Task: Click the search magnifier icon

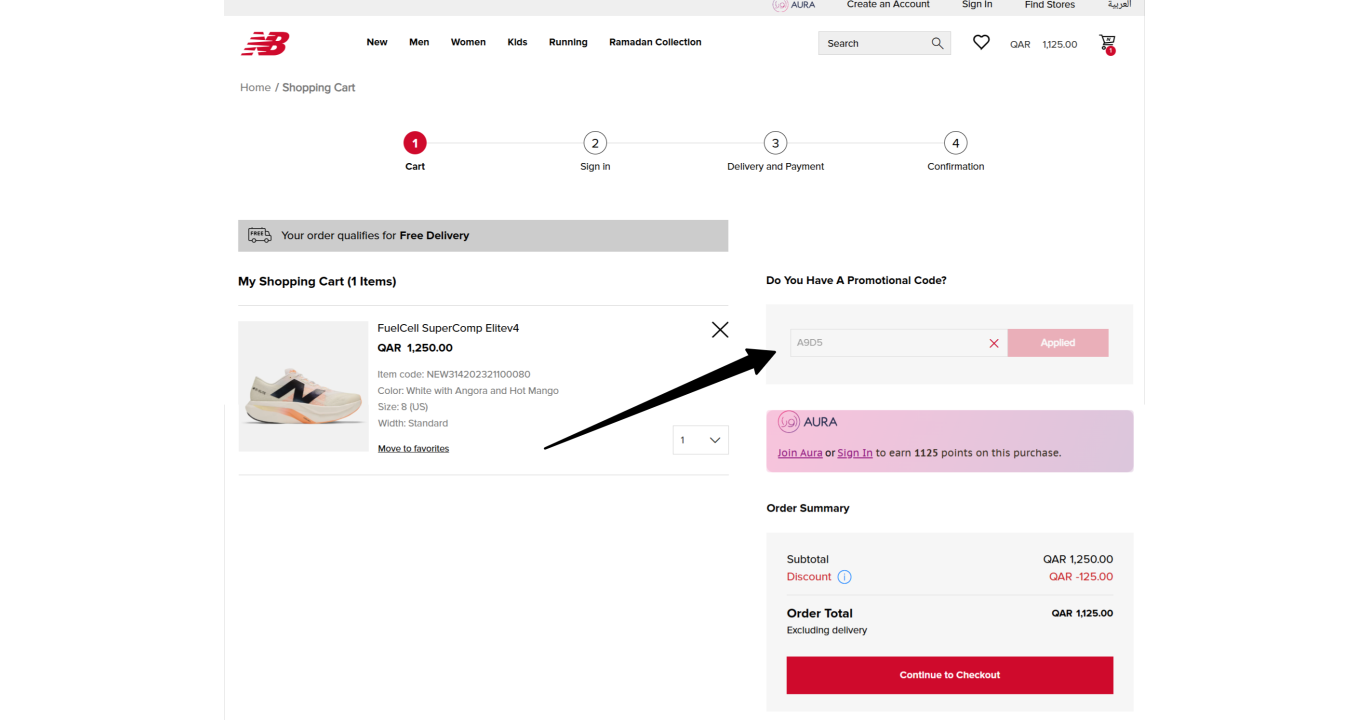Action: [937, 43]
